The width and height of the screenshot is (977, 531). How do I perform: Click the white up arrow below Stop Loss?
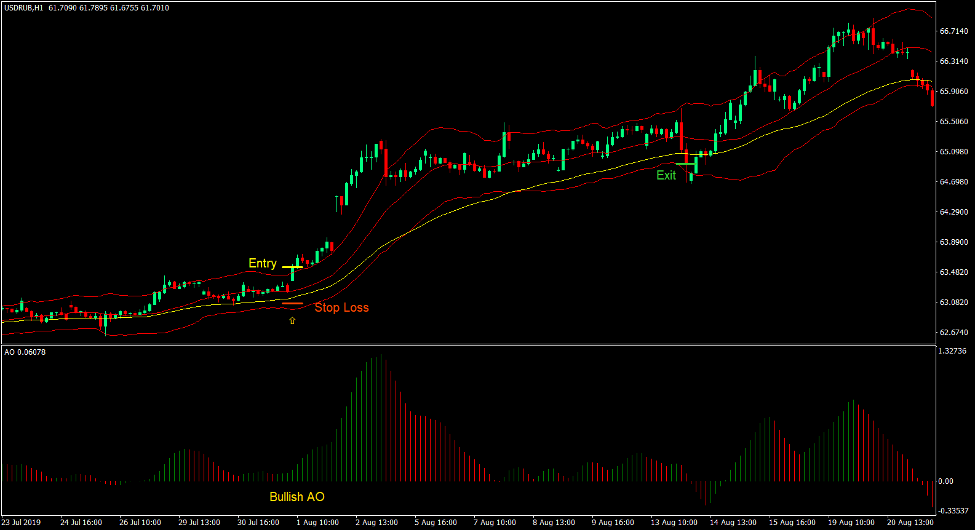click(292, 321)
